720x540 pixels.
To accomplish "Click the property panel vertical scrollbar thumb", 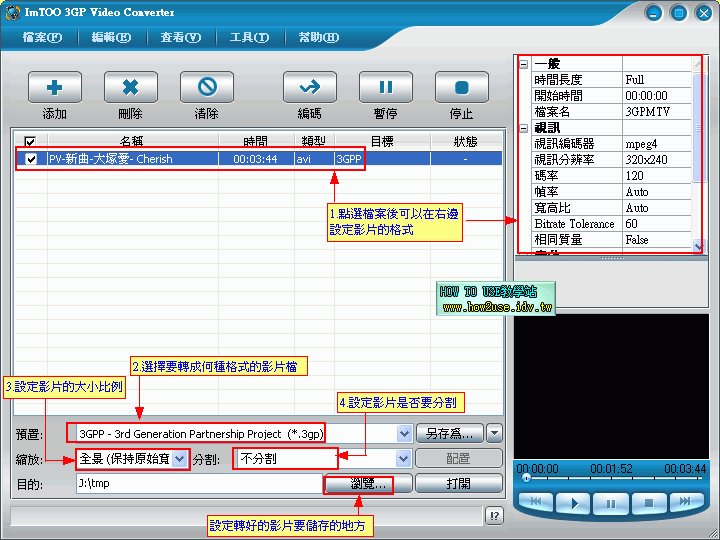I will click(698, 128).
